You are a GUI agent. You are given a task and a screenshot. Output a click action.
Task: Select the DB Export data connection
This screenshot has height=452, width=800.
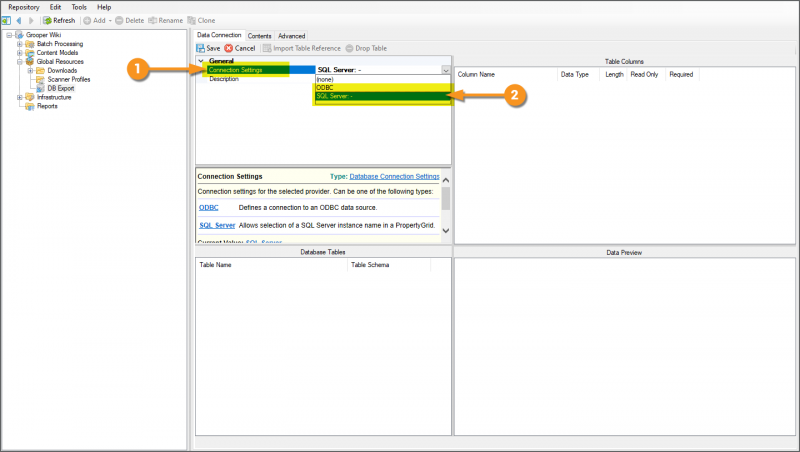pos(61,88)
